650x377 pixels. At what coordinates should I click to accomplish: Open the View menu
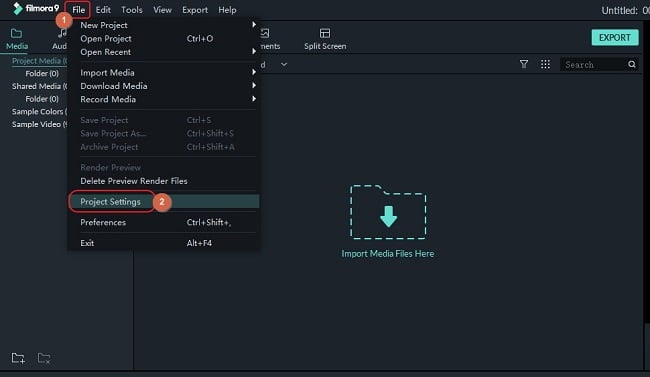point(162,10)
